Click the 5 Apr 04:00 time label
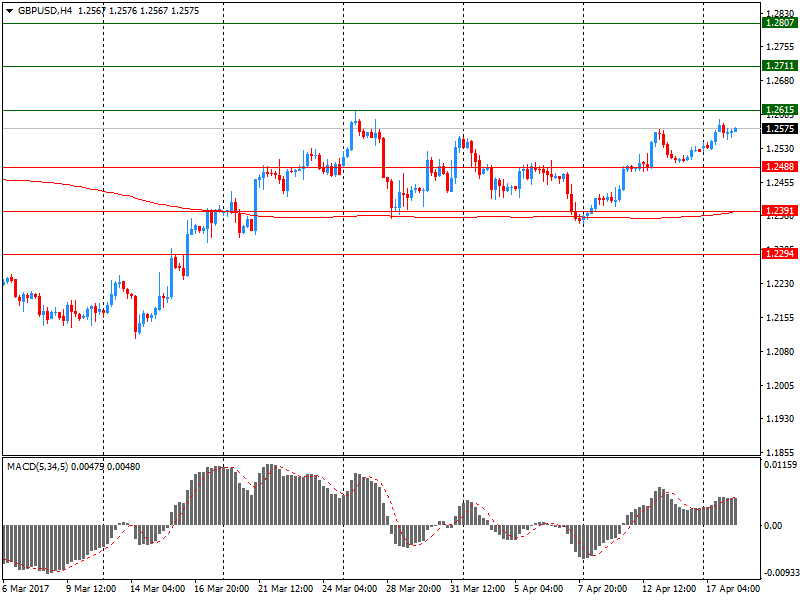Viewport: 800px width, 600px height. tap(539, 589)
